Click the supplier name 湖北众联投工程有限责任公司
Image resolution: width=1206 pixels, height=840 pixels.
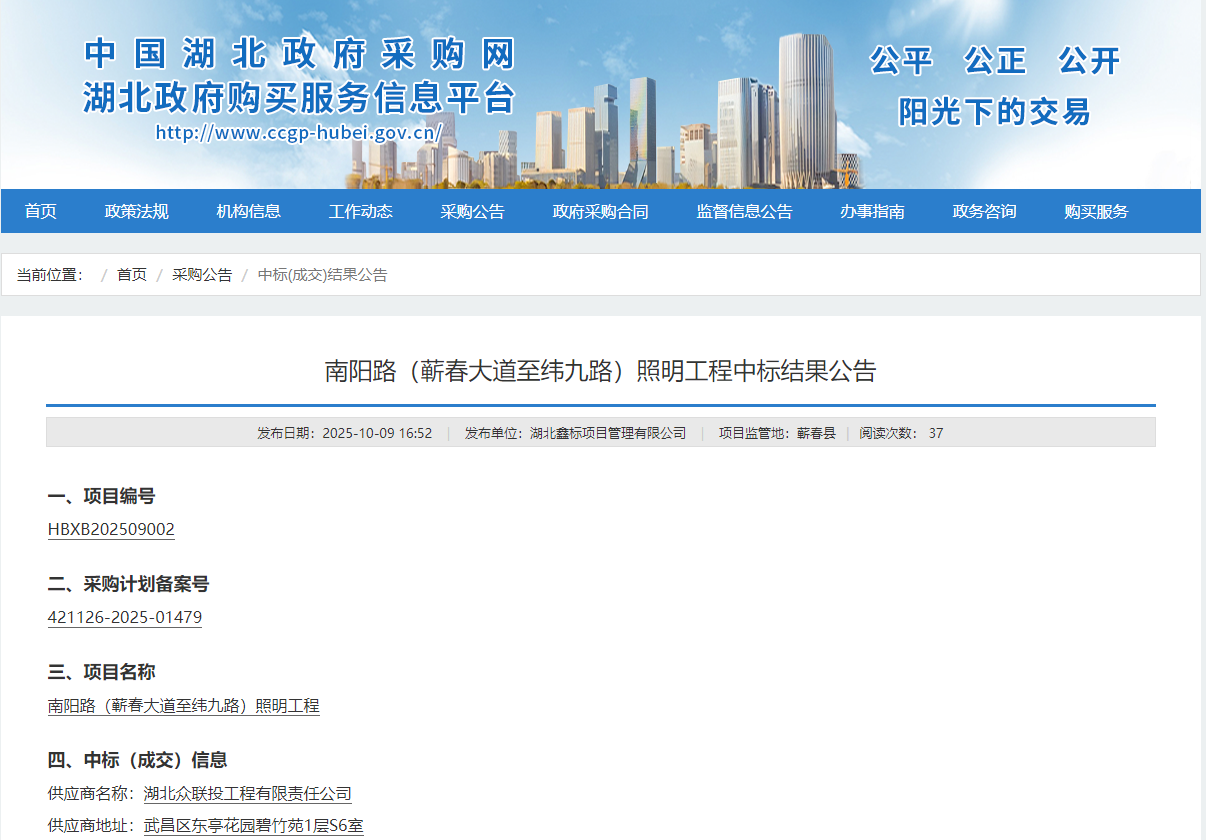[x=248, y=794]
